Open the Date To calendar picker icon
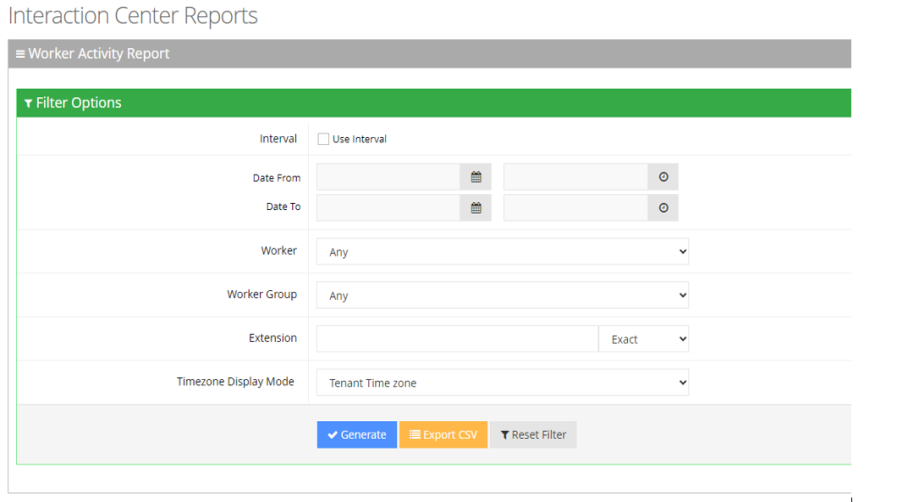The image size is (919, 502). 476,208
